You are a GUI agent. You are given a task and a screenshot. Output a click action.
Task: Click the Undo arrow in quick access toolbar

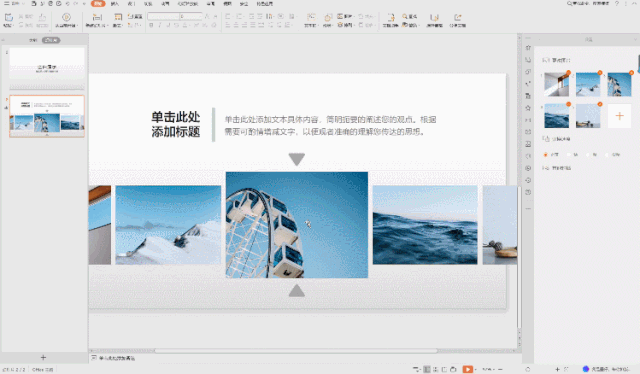click(67, 4)
